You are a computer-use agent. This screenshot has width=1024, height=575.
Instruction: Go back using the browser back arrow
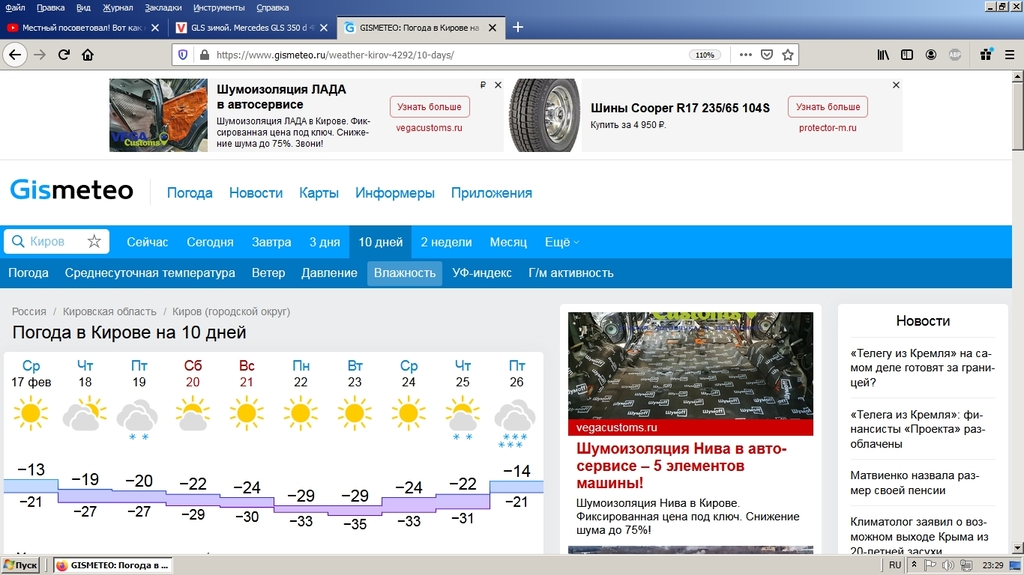click(15, 55)
